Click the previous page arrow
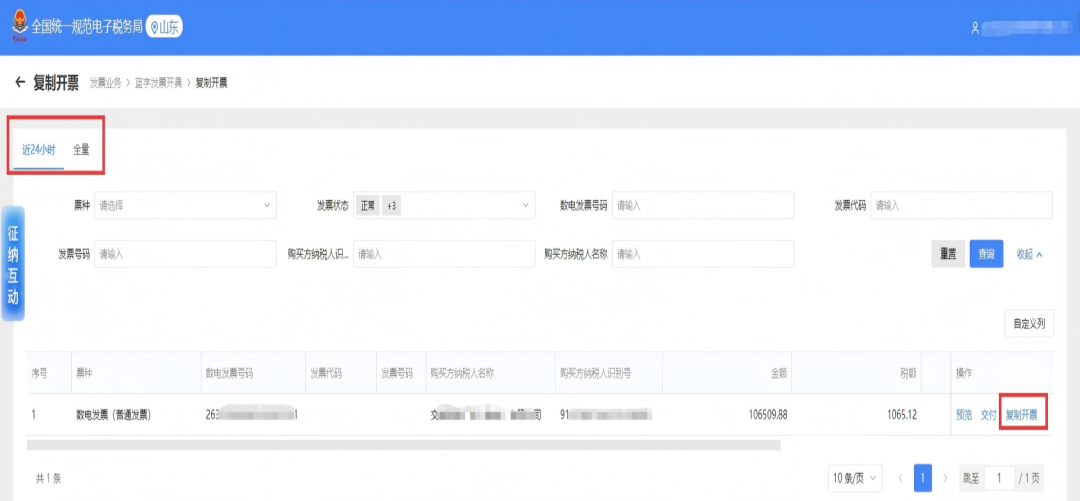 click(x=900, y=478)
